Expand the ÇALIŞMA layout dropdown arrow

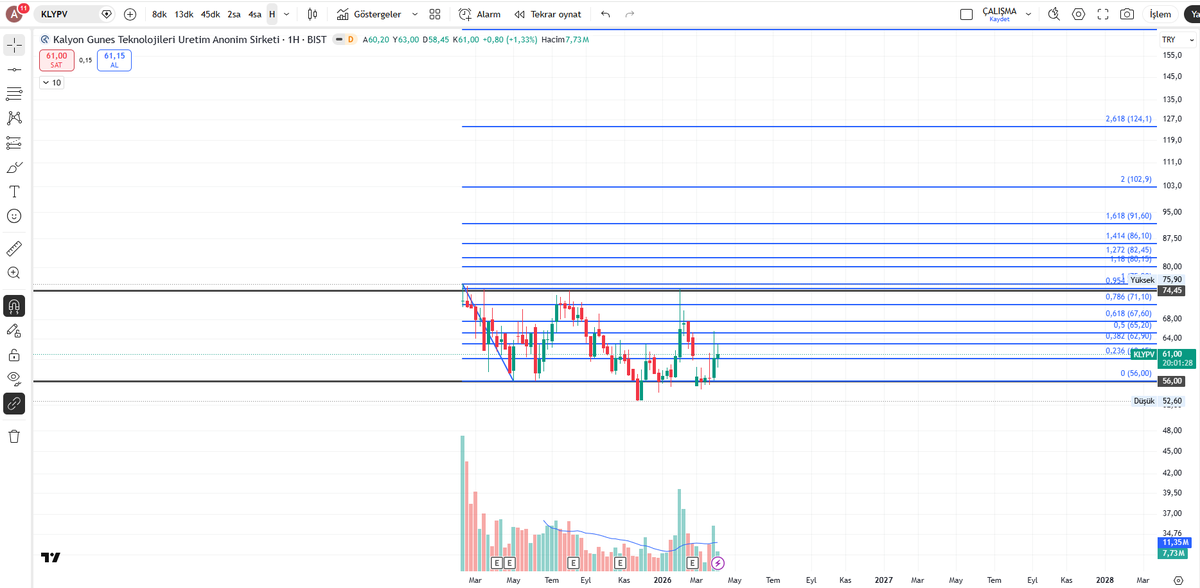pos(1028,14)
